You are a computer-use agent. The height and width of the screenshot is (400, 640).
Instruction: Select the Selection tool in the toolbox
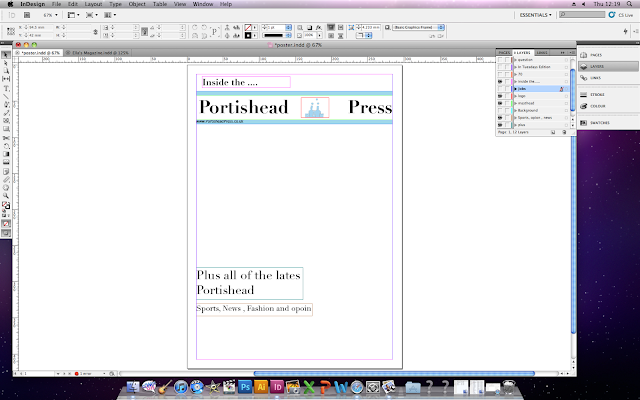click(6, 55)
